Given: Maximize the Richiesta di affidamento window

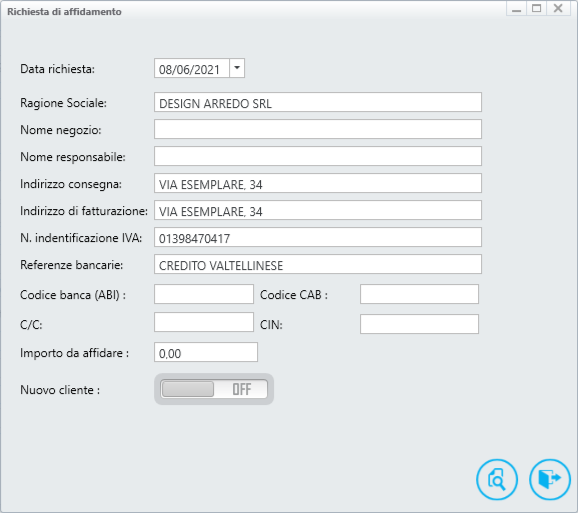Looking at the screenshot, I should point(536,8).
